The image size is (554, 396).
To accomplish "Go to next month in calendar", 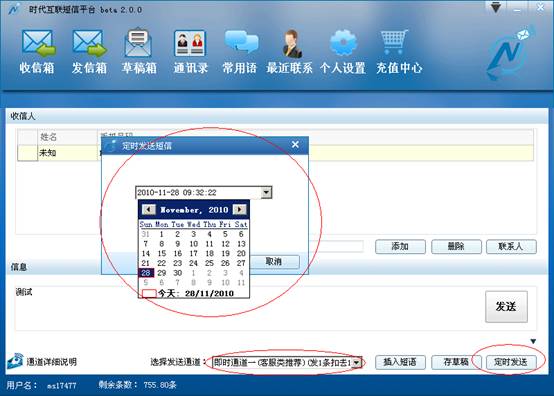I will click(x=240, y=209).
